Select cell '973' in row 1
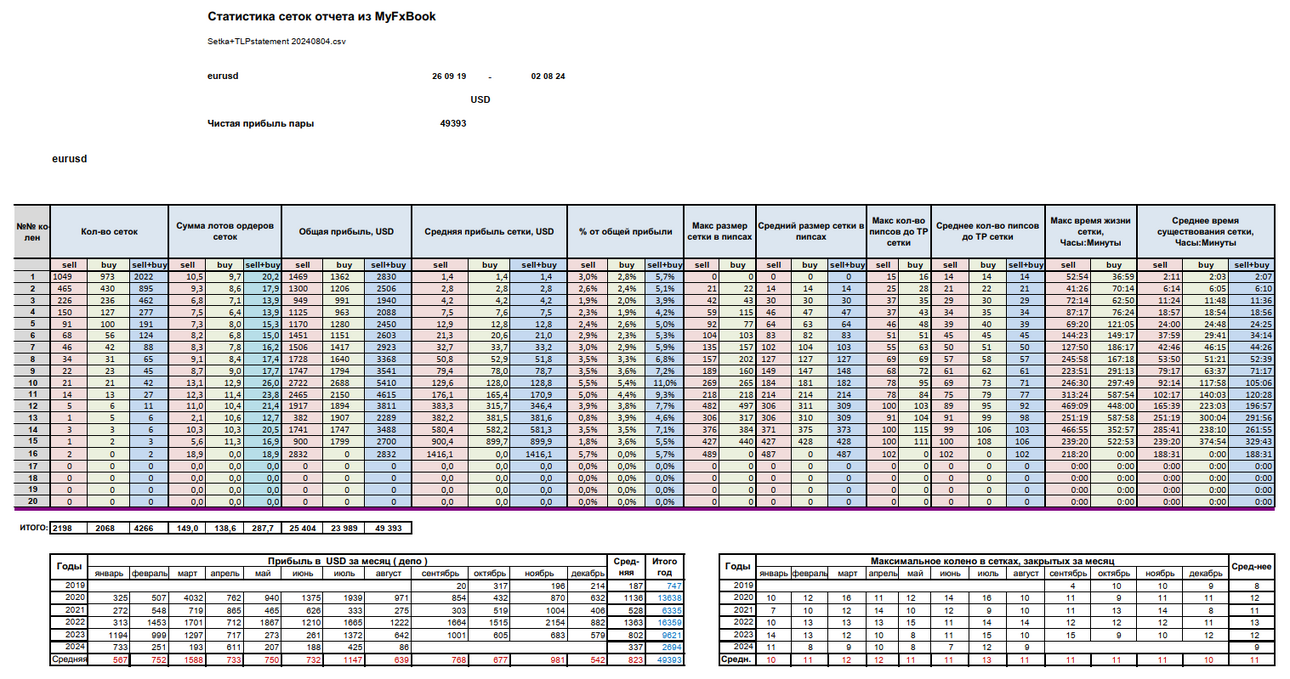 (x=108, y=275)
